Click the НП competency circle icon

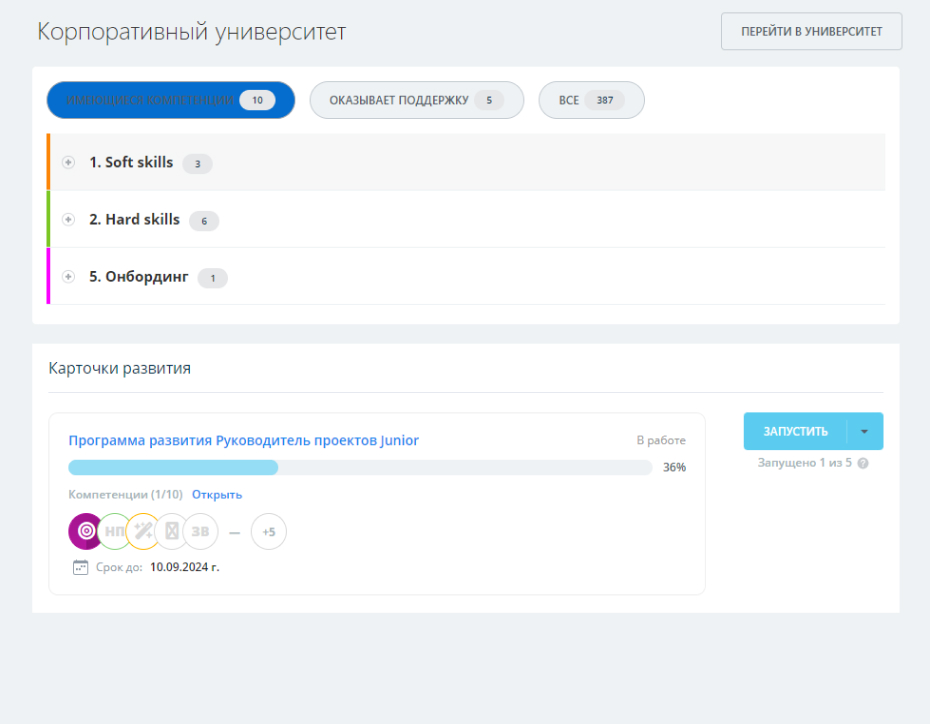click(114, 531)
